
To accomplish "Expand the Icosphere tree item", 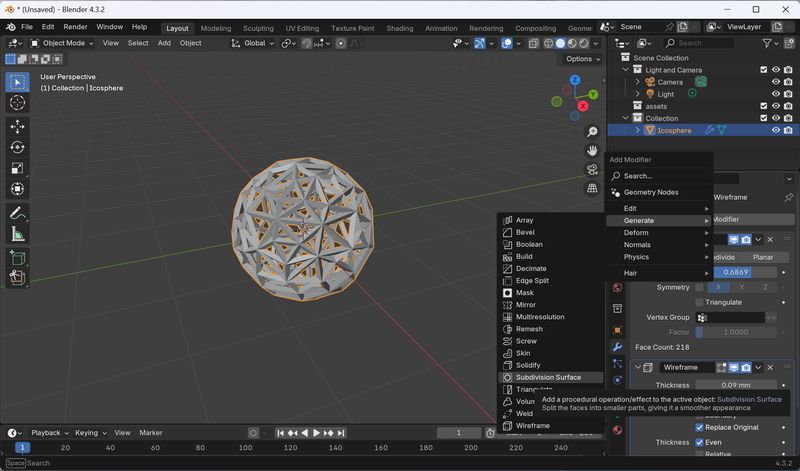I will pos(637,131).
